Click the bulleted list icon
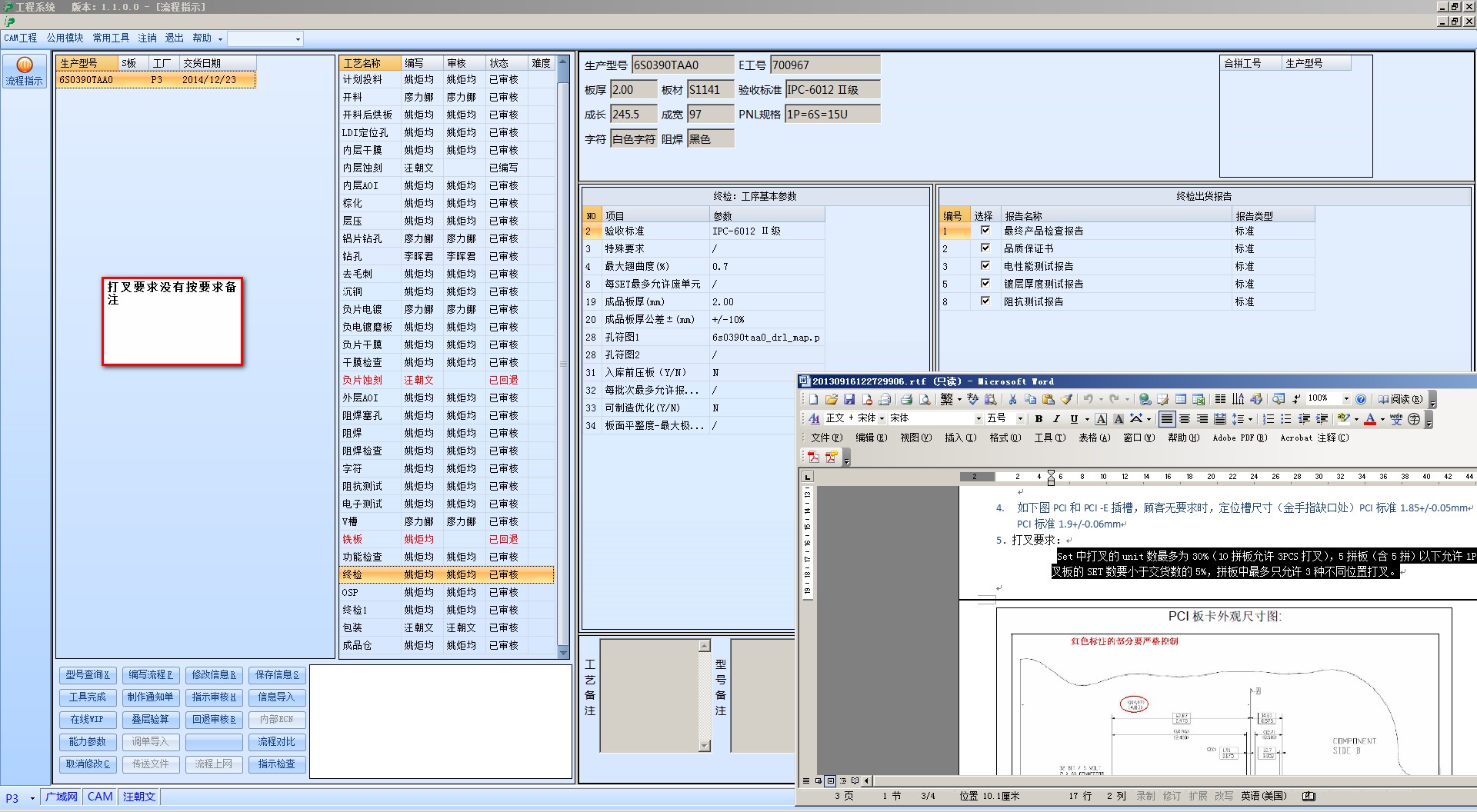The height and width of the screenshot is (812, 1477). point(1286,419)
